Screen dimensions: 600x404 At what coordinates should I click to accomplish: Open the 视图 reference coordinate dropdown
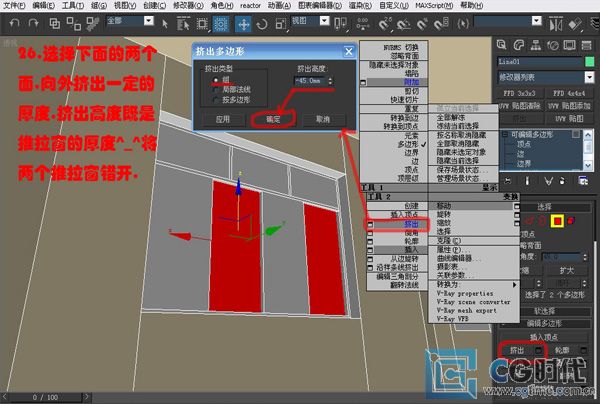pyautogui.click(x=324, y=21)
